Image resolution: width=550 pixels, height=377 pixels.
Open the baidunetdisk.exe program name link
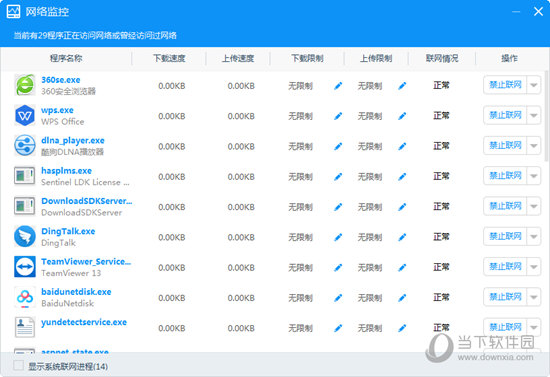tap(76, 292)
